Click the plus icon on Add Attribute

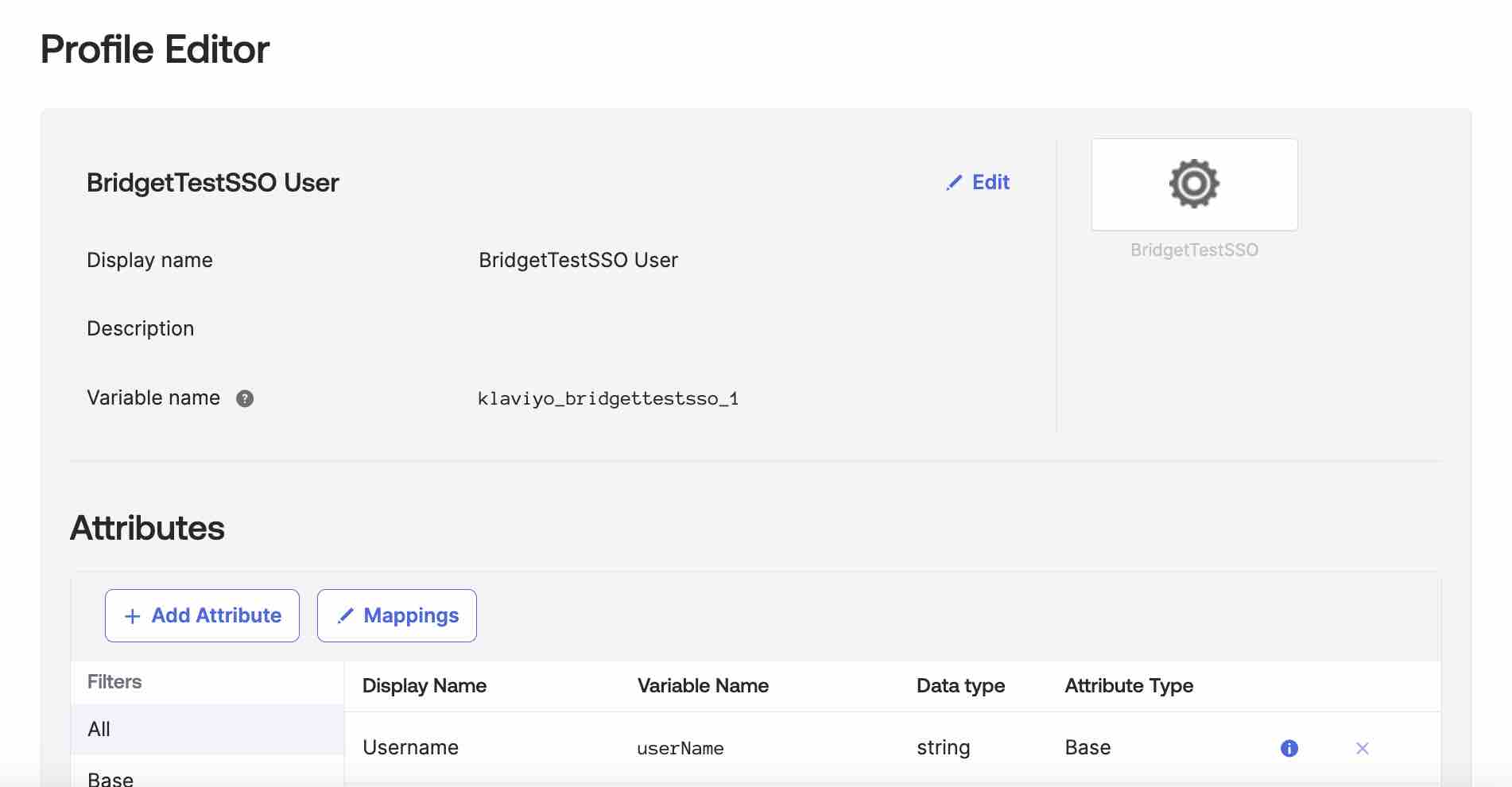132,615
